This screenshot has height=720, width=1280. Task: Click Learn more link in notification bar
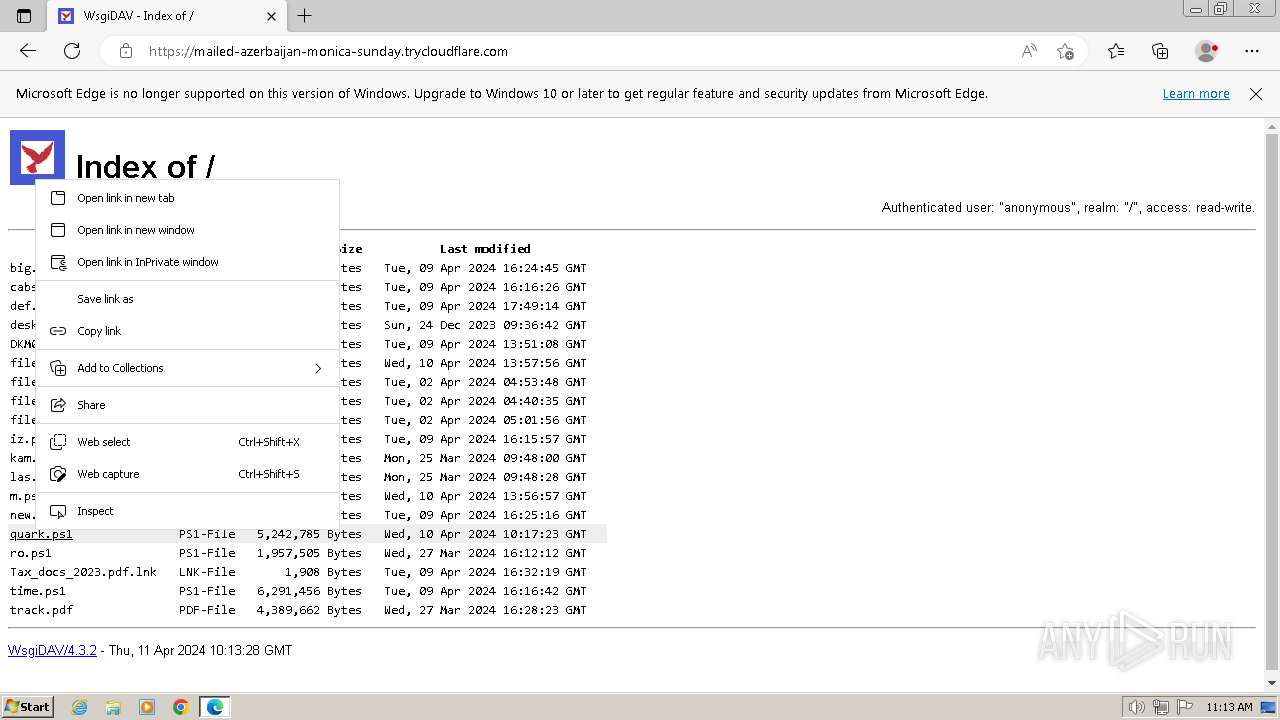(1196, 94)
